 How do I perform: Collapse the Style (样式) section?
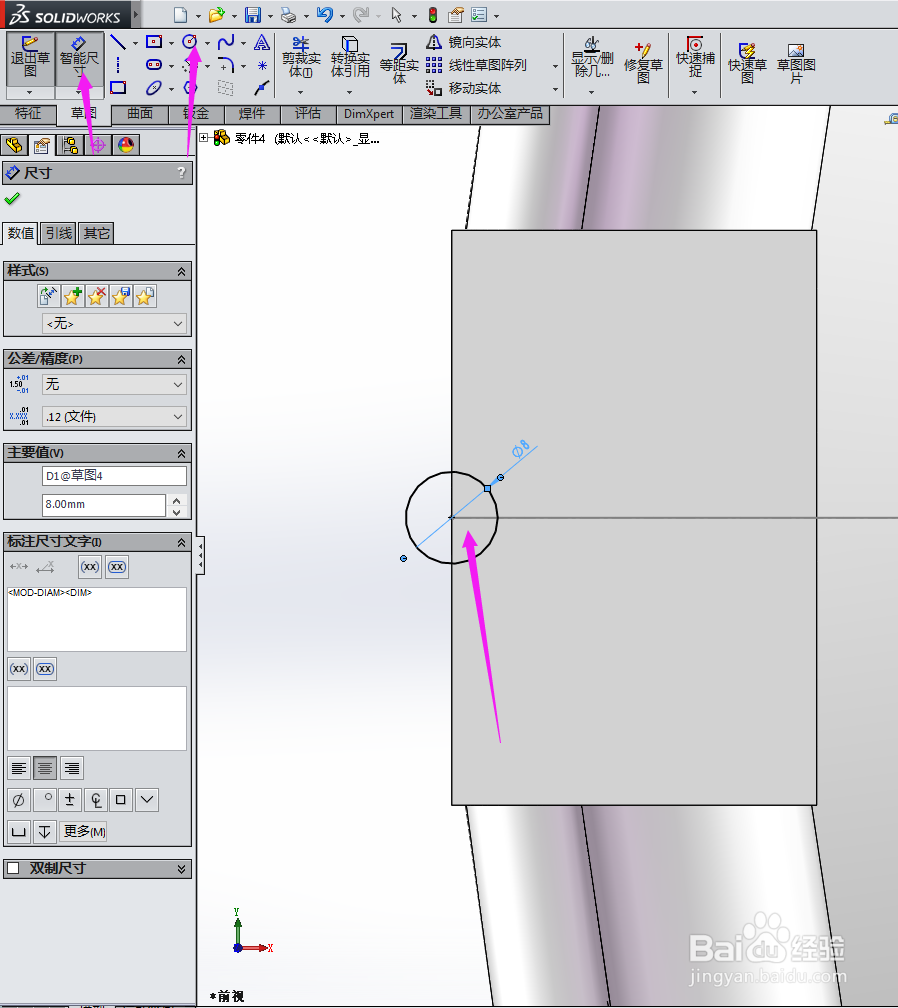coord(181,271)
